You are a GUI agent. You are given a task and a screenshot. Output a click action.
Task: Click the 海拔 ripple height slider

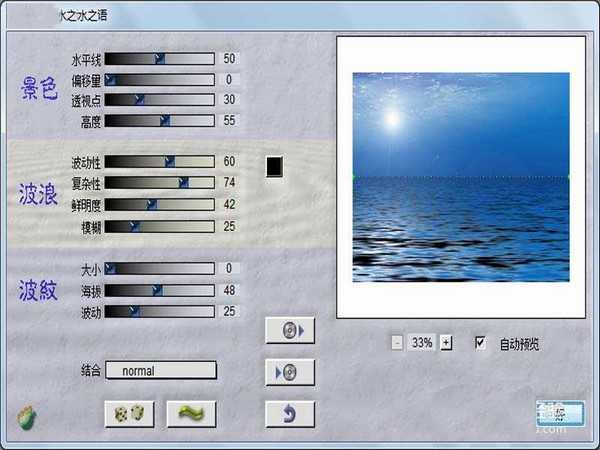[x=160, y=290]
